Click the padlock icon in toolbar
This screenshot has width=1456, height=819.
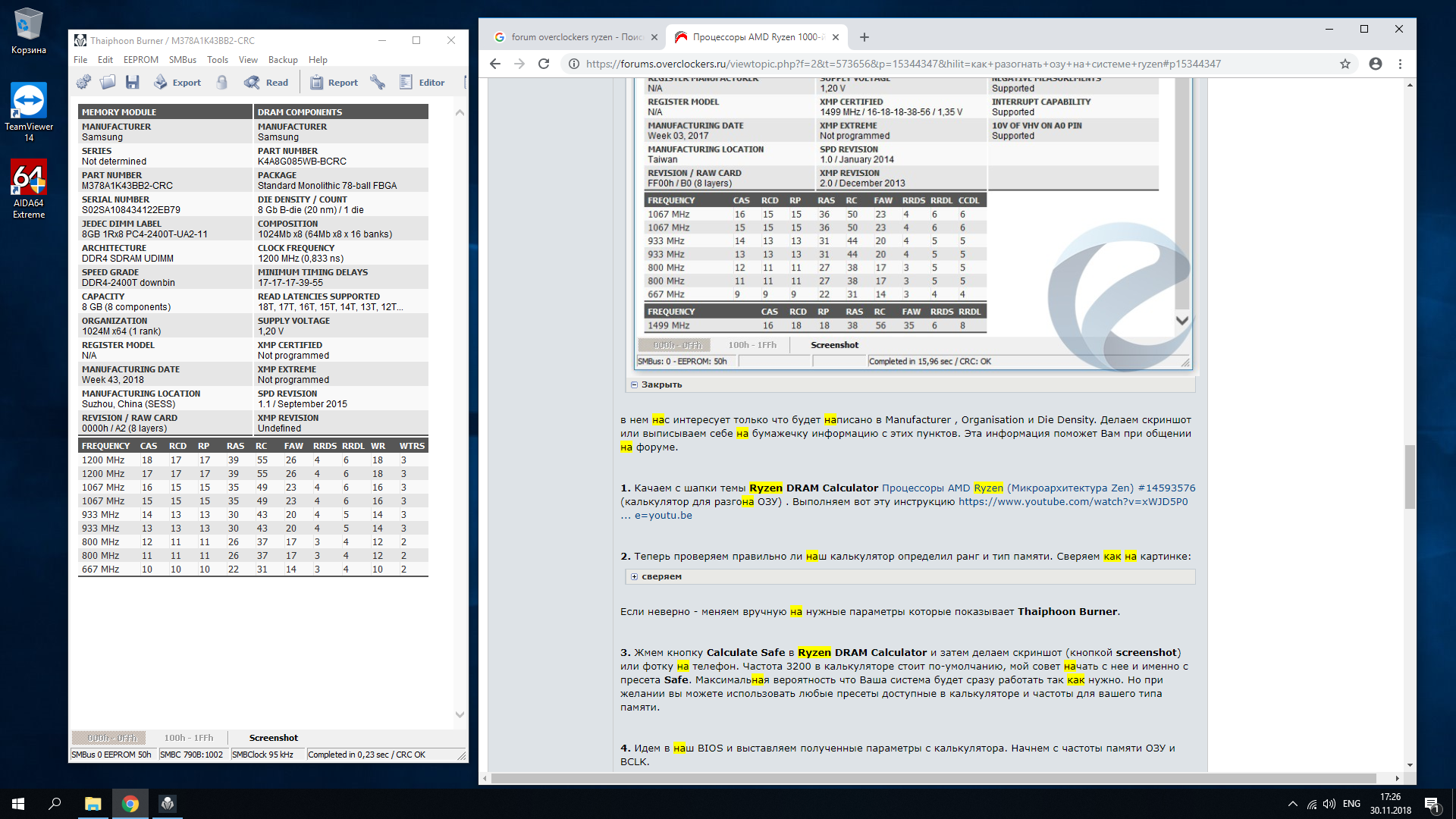click(x=222, y=82)
